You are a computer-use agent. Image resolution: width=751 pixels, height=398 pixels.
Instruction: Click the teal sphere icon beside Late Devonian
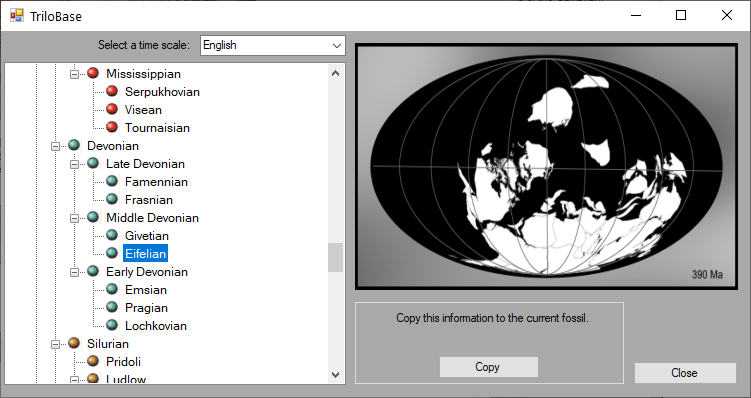coord(93,163)
